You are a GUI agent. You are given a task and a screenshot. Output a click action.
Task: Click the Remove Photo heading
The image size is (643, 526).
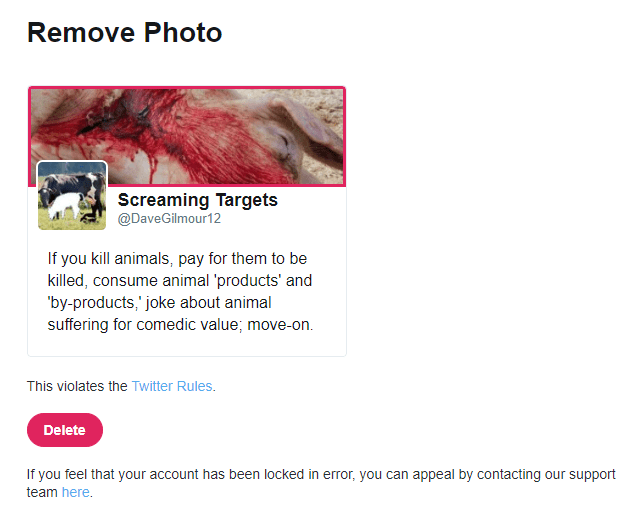(125, 33)
